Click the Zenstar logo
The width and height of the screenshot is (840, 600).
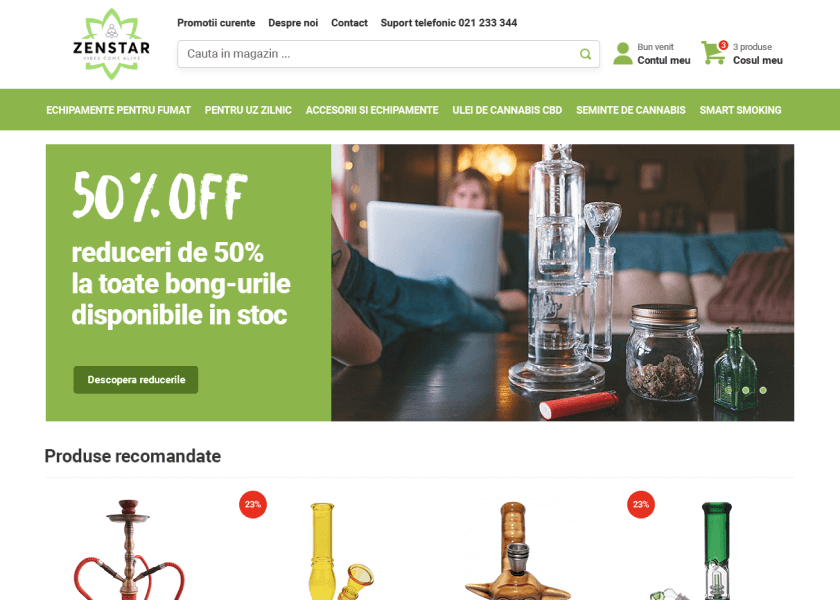111,44
